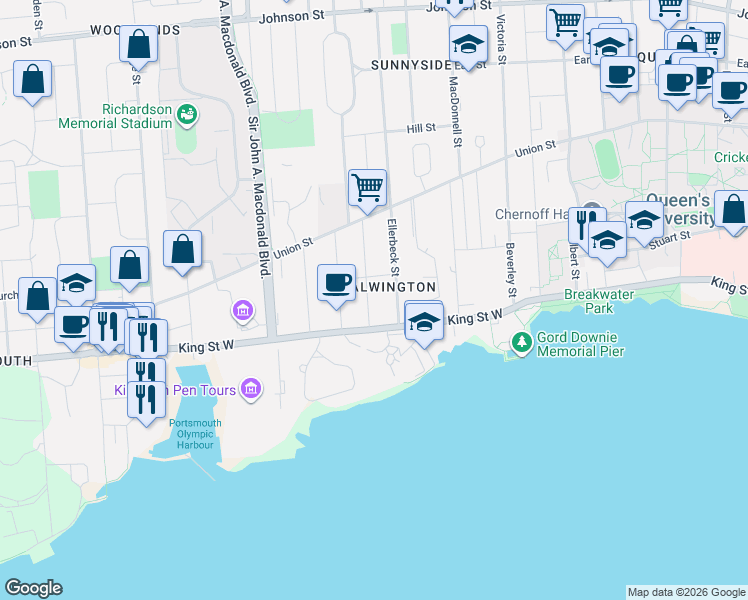Open the fork-and-knife marker near Chernoff Hall
This screenshot has height=600, width=748.
581,229
